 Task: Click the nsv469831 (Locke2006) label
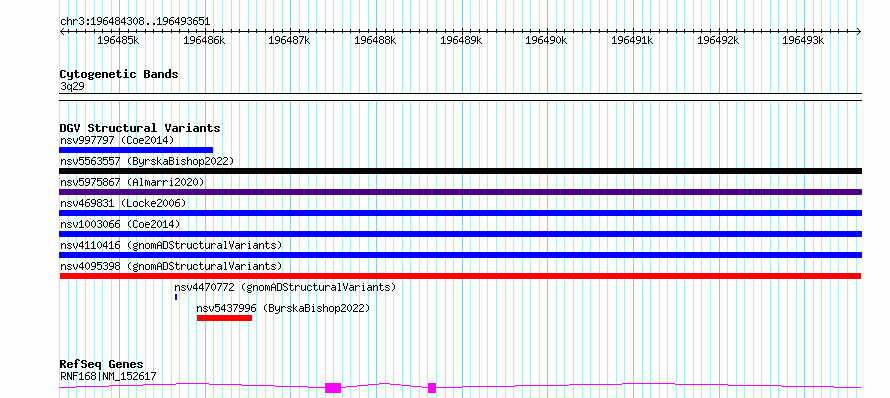pos(123,203)
